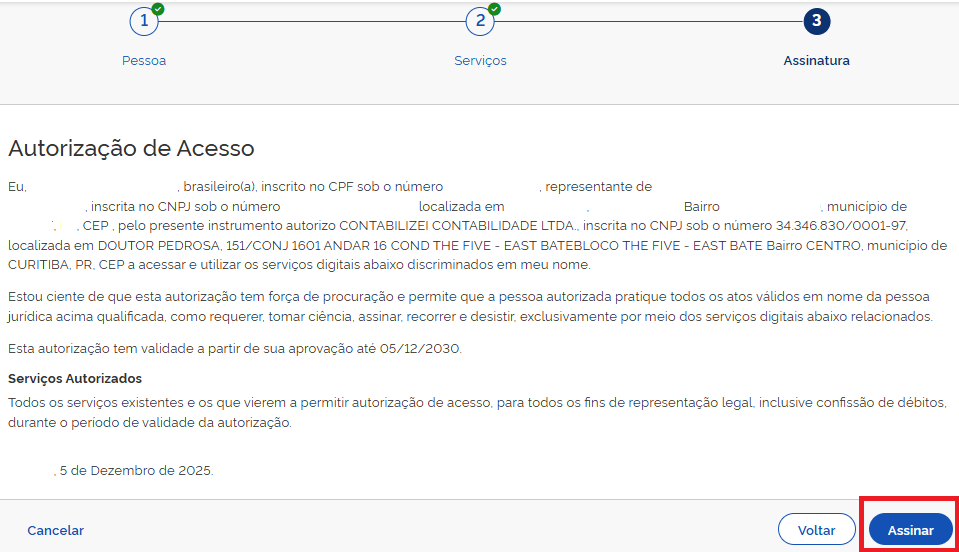This screenshot has width=959, height=552.
Task: Select the Pessoa step label
Action: [144, 61]
